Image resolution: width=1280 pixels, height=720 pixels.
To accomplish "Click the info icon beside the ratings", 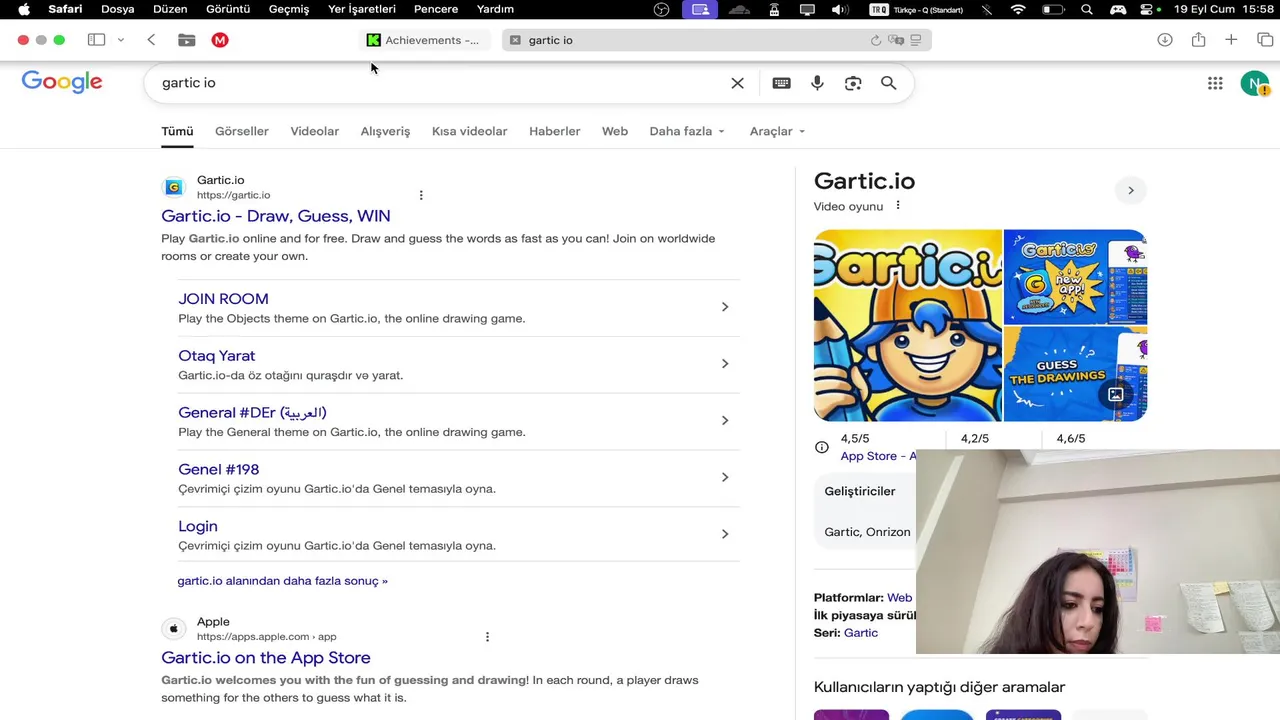I will pos(822,447).
